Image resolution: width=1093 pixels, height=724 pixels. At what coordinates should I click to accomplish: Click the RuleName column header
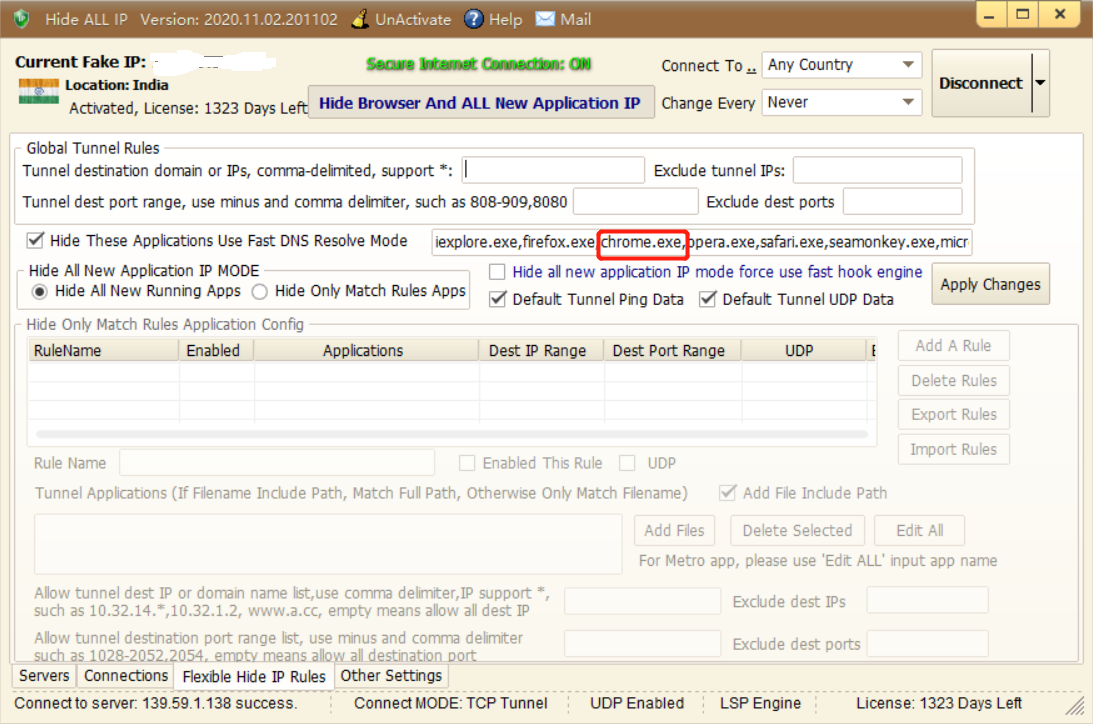103,351
